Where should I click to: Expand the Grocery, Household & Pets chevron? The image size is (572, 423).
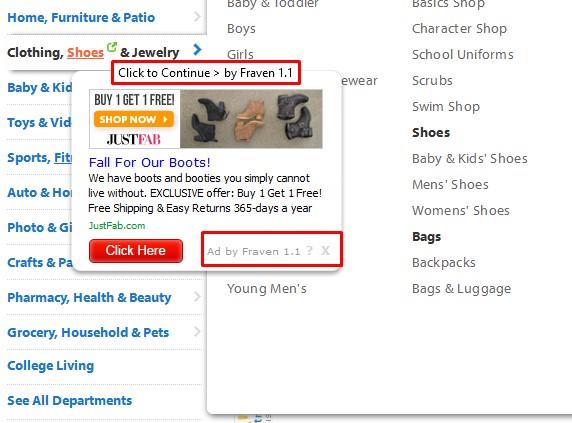pyautogui.click(x=197, y=331)
